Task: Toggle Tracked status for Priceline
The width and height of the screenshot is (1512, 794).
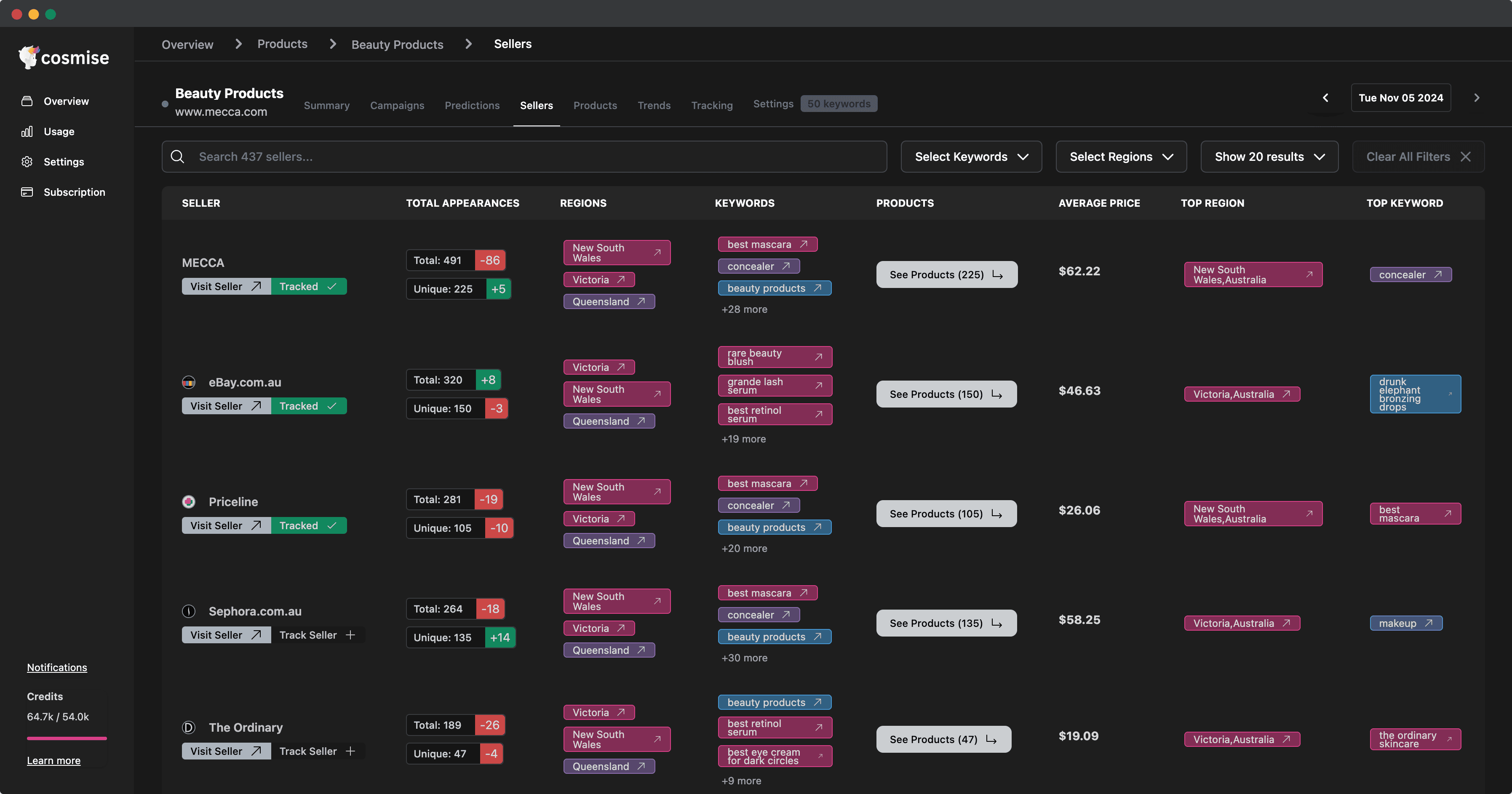Action: tap(309, 525)
